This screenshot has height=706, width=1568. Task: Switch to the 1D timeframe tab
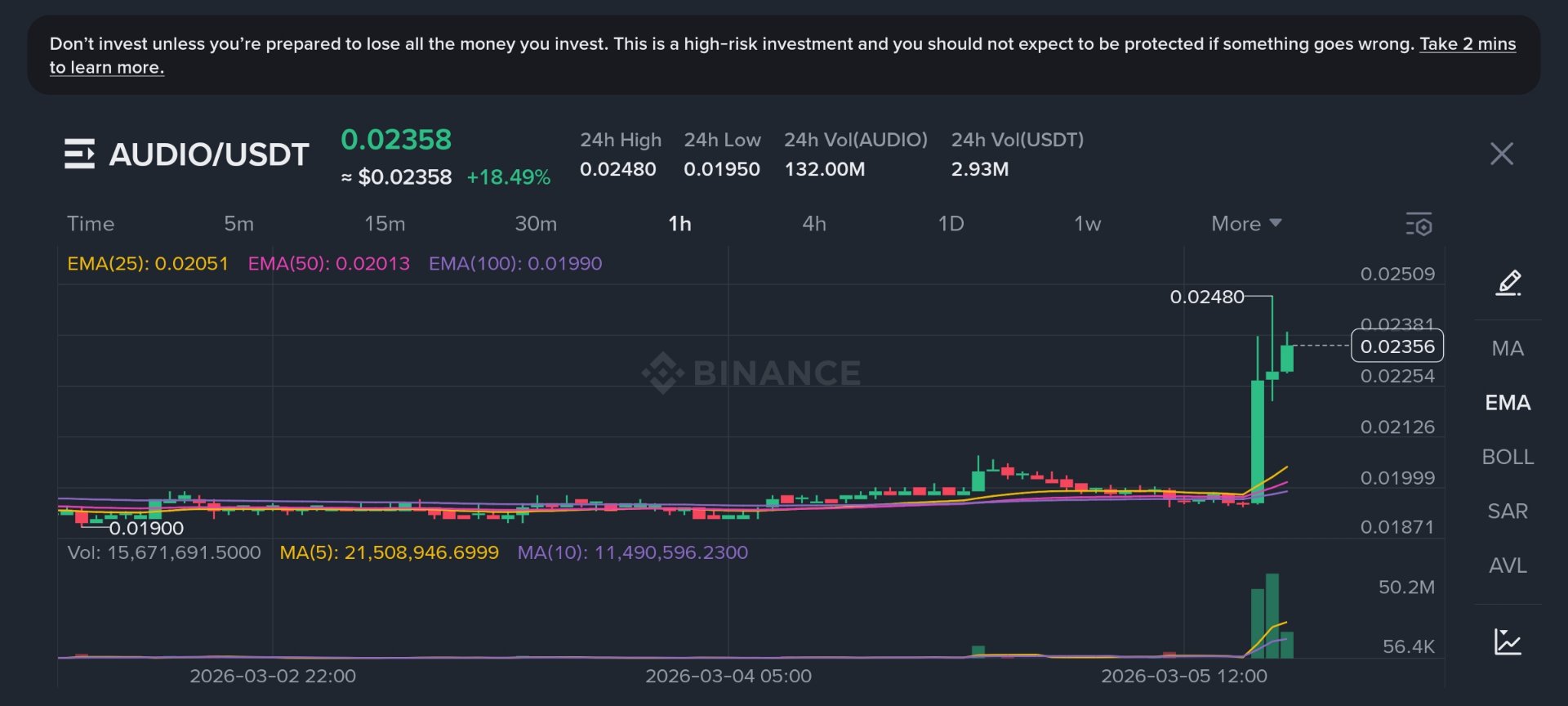[x=951, y=223]
